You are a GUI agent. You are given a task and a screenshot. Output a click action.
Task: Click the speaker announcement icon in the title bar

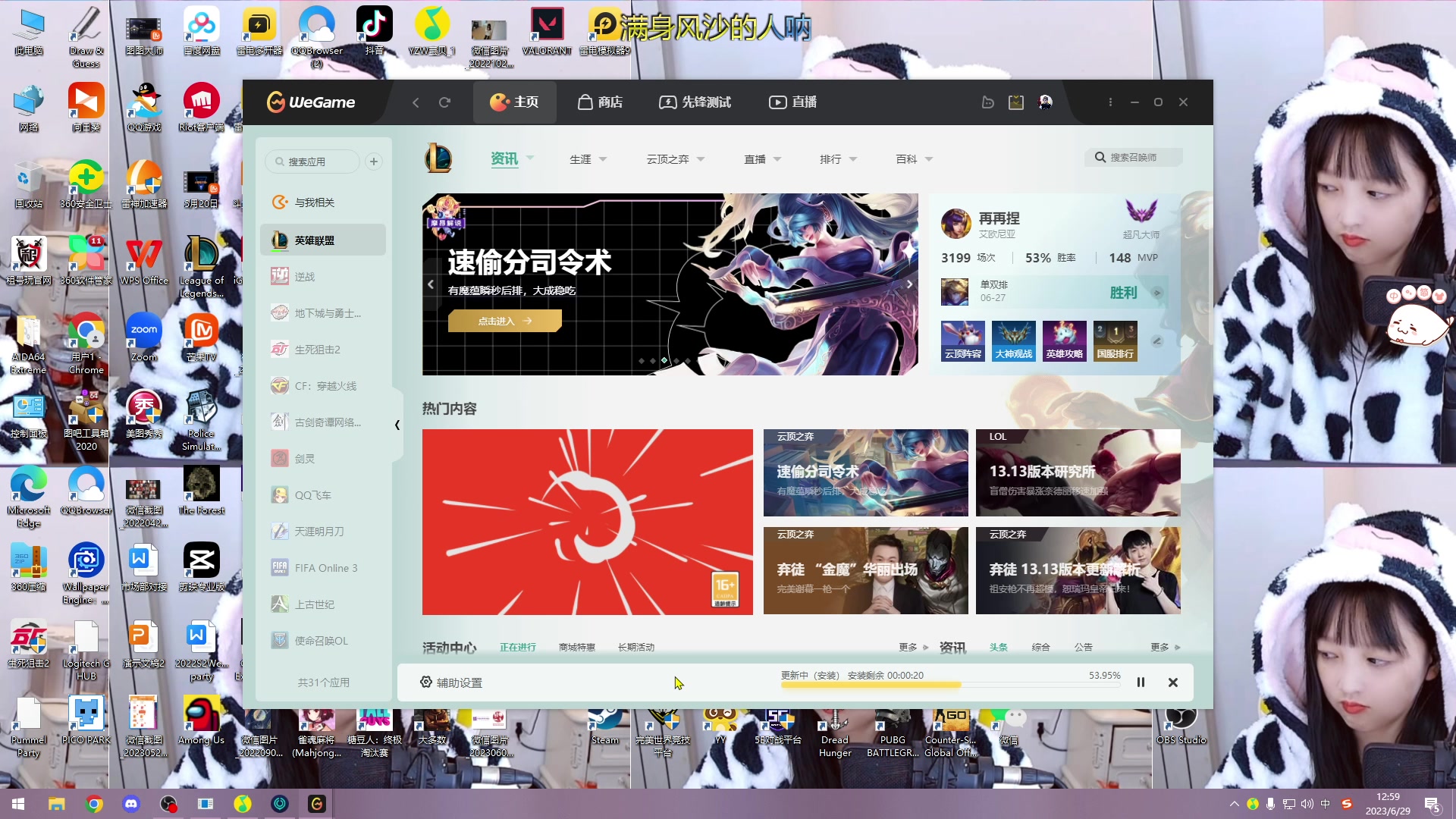[x=987, y=102]
